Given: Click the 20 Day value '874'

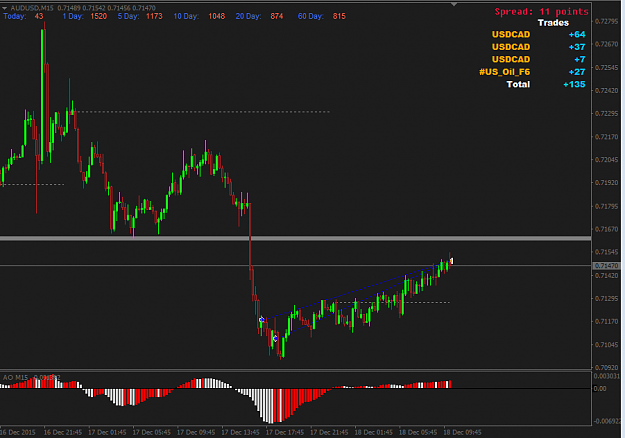Looking at the screenshot, I should [x=277, y=16].
